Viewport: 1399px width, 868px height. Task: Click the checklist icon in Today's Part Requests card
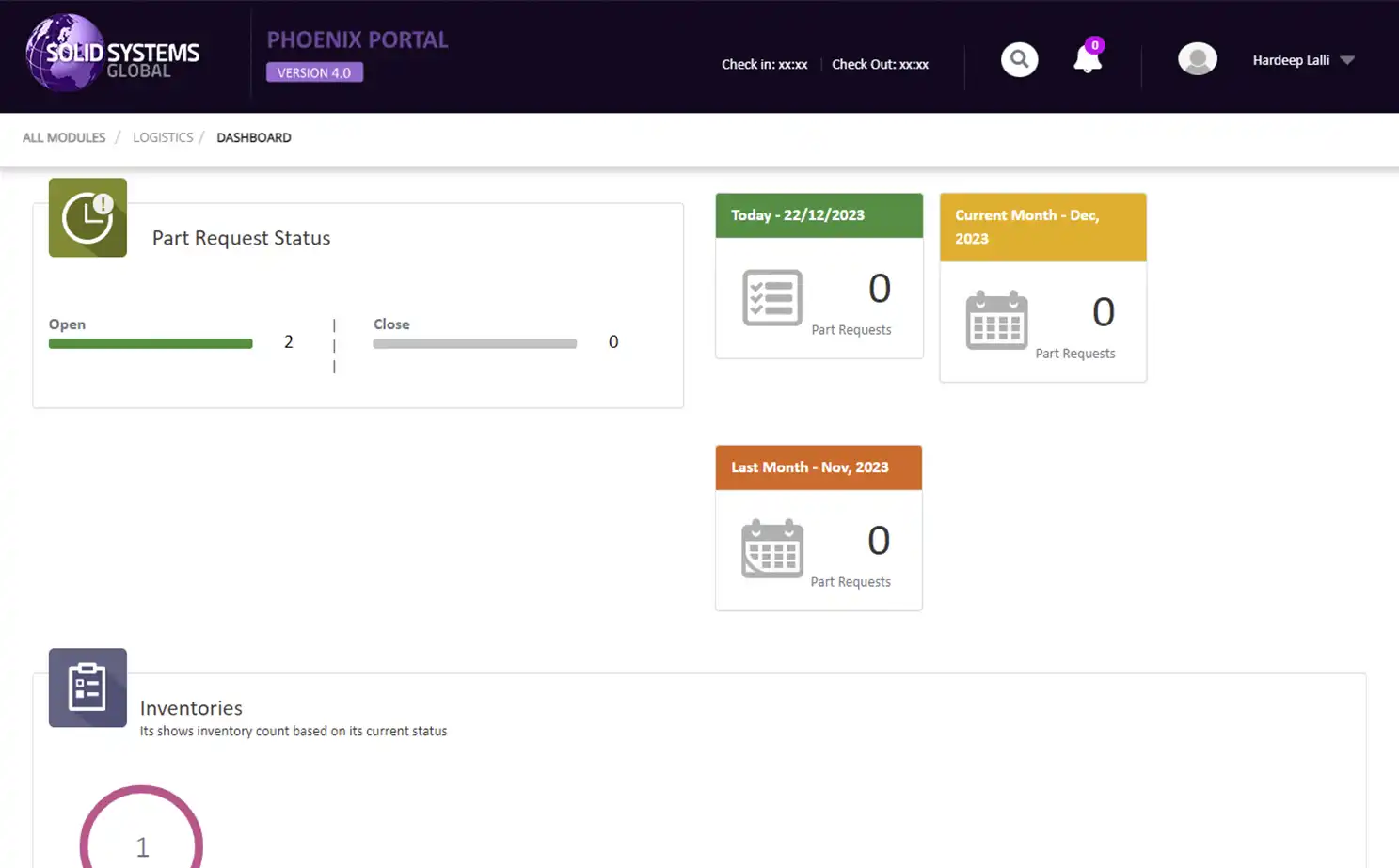[x=771, y=297]
